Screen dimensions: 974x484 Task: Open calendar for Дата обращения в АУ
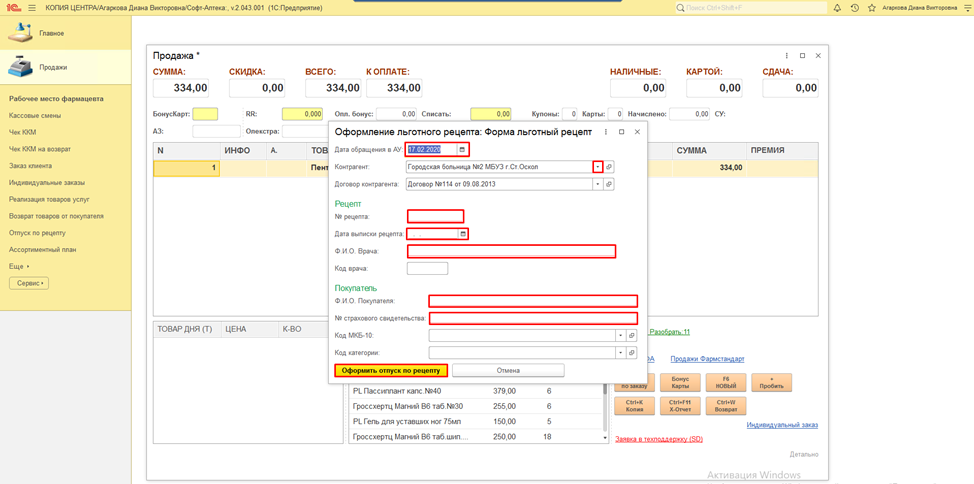point(462,150)
